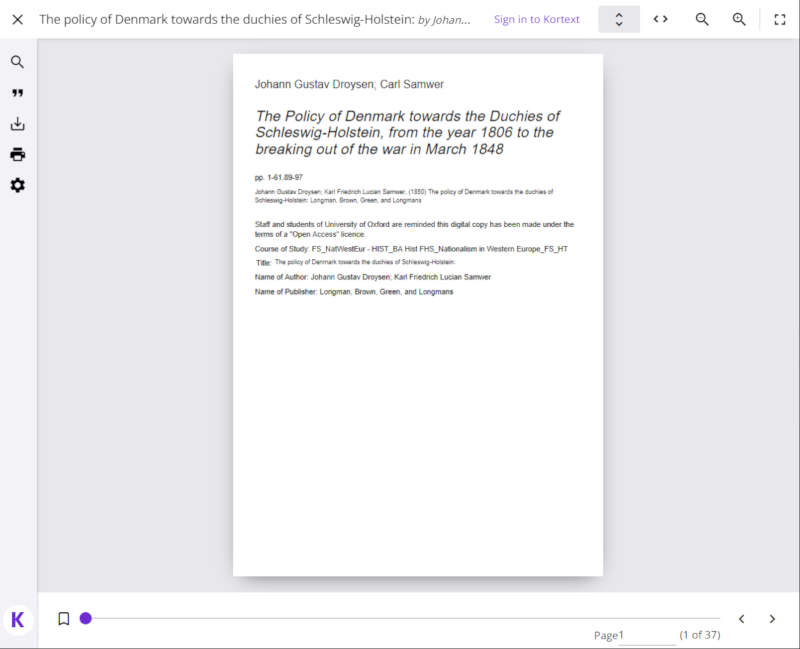Image resolution: width=800 pixels, height=649 pixels.
Task: Click the 'Name of Publisher' line
Action: [354, 292]
